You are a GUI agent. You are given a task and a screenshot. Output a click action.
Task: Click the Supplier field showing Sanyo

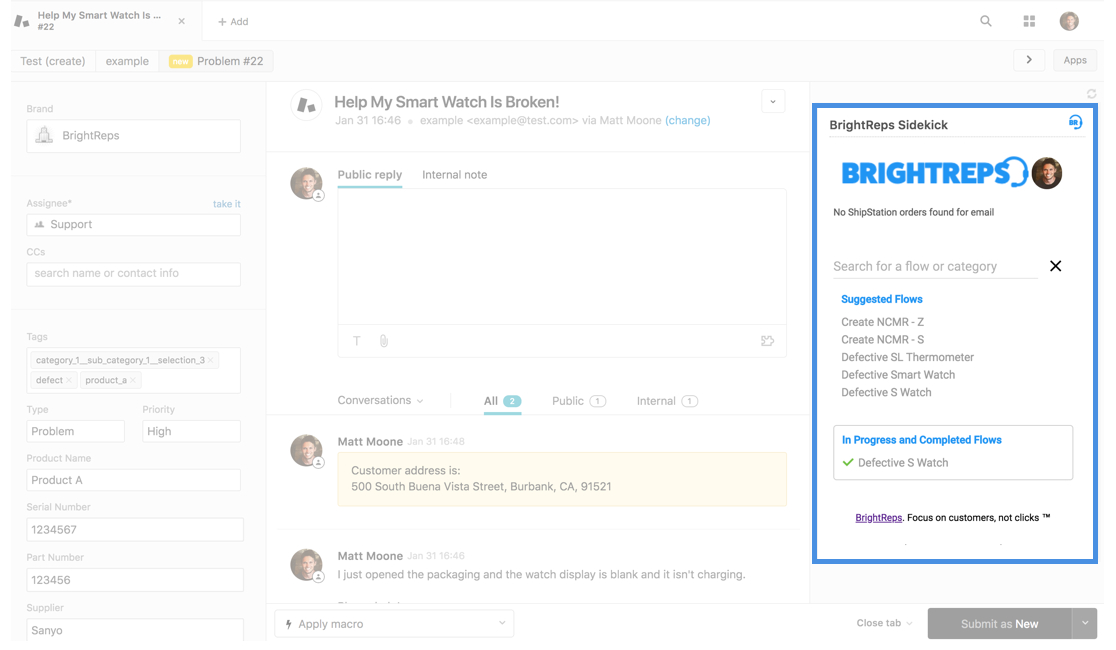[135, 630]
